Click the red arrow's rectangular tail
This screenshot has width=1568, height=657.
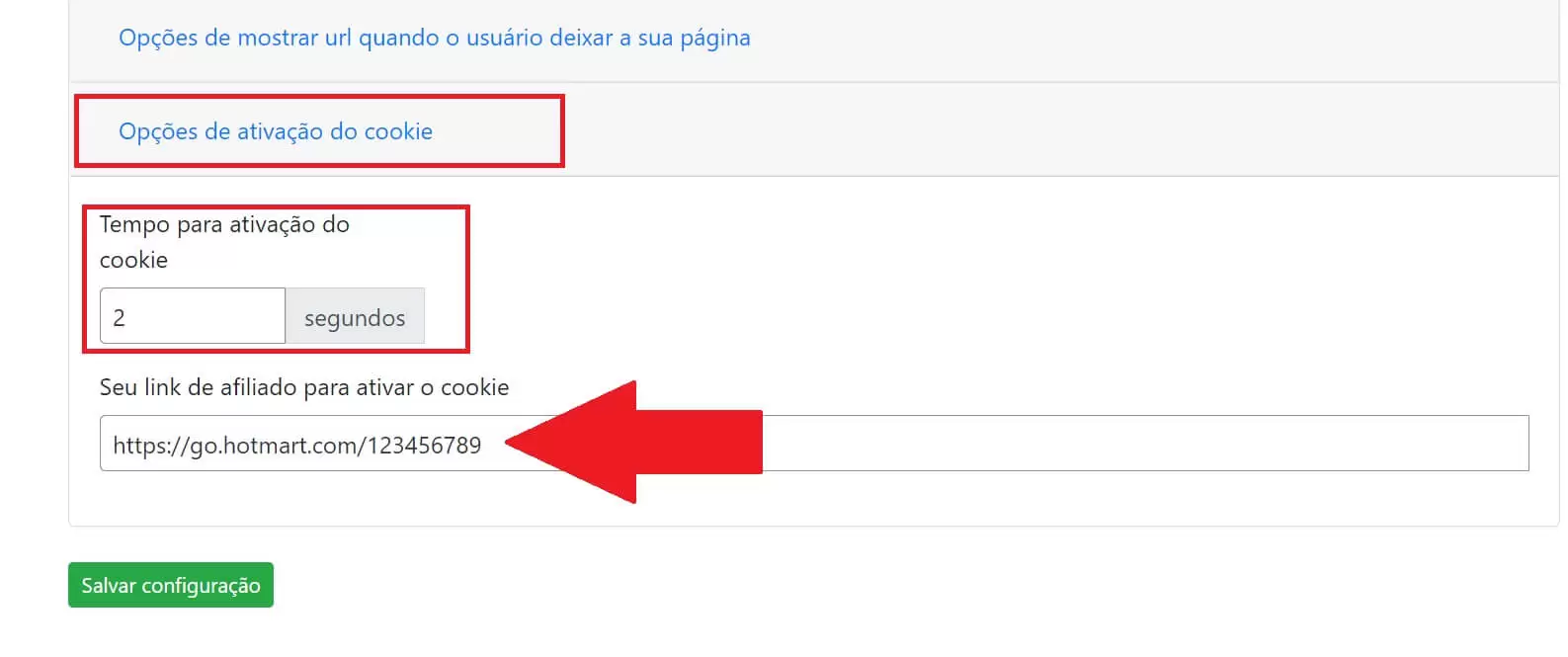700,443
